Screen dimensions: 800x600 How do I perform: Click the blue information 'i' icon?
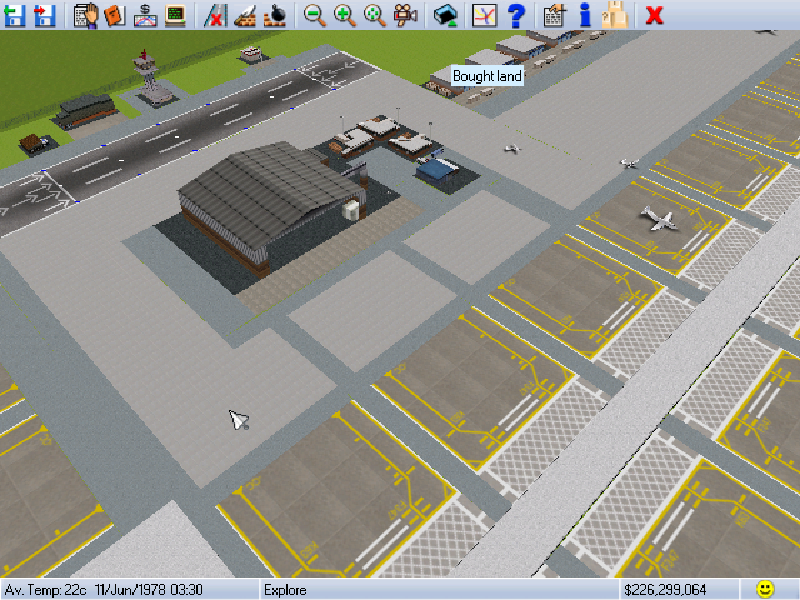[585, 14]
